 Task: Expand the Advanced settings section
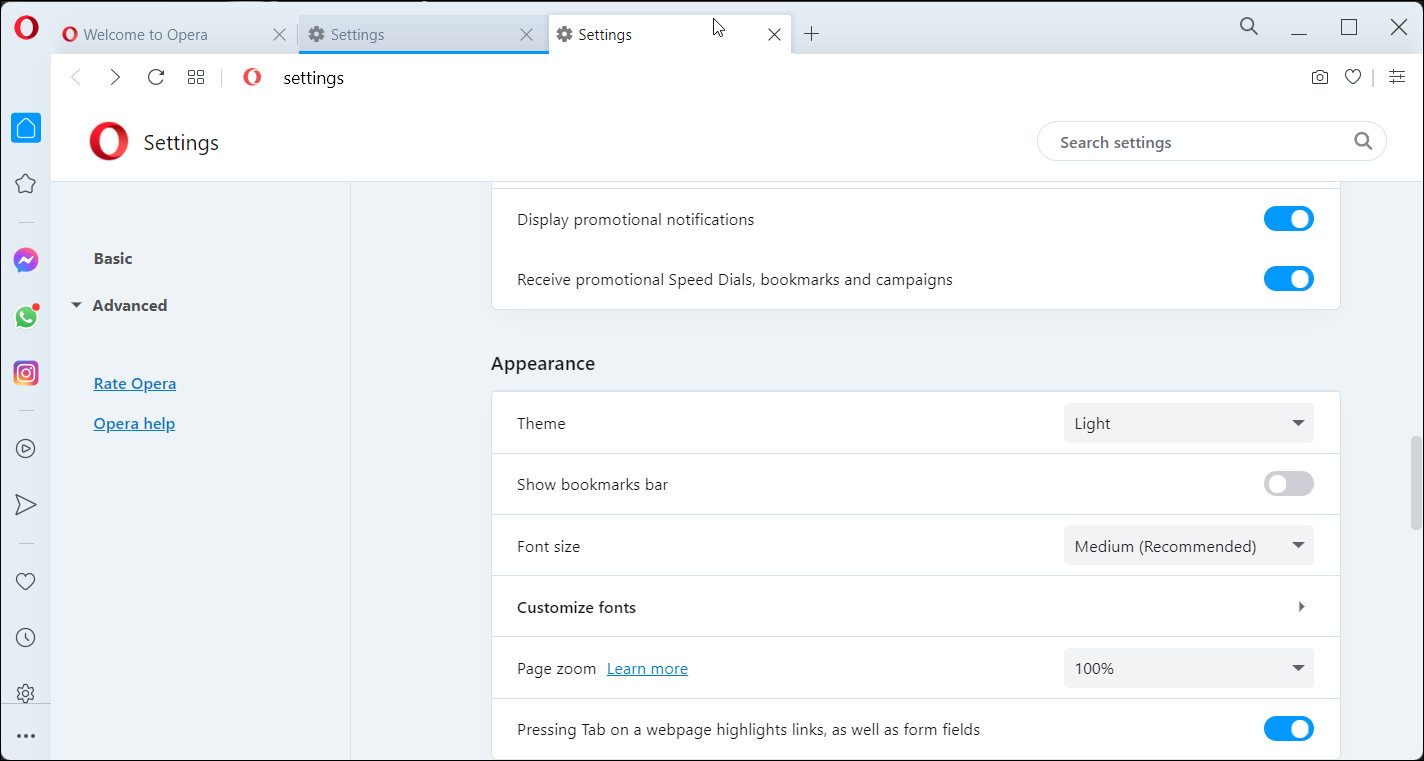point(129,306)
